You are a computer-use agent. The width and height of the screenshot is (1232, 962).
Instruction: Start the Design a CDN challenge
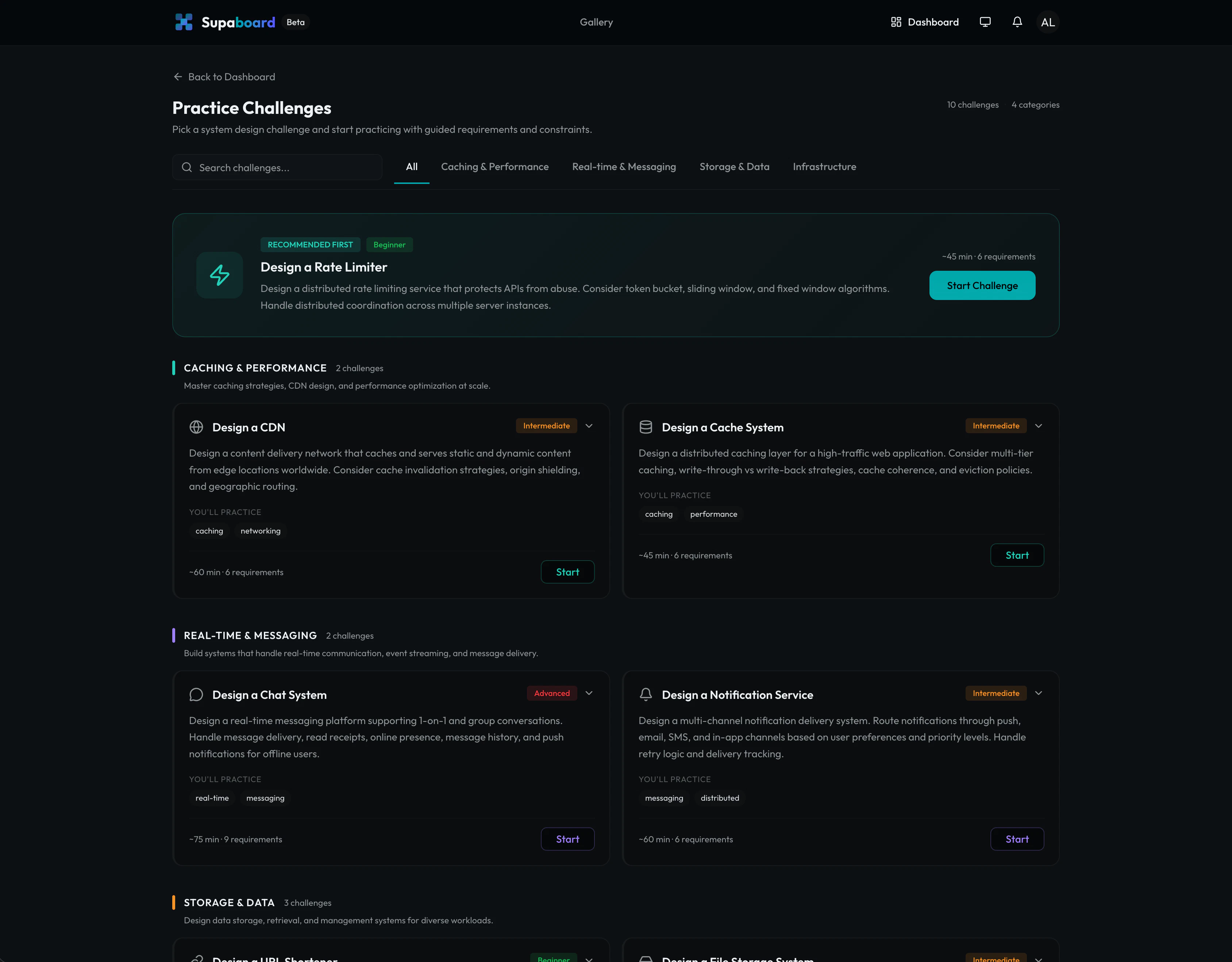tap(567, 572)
